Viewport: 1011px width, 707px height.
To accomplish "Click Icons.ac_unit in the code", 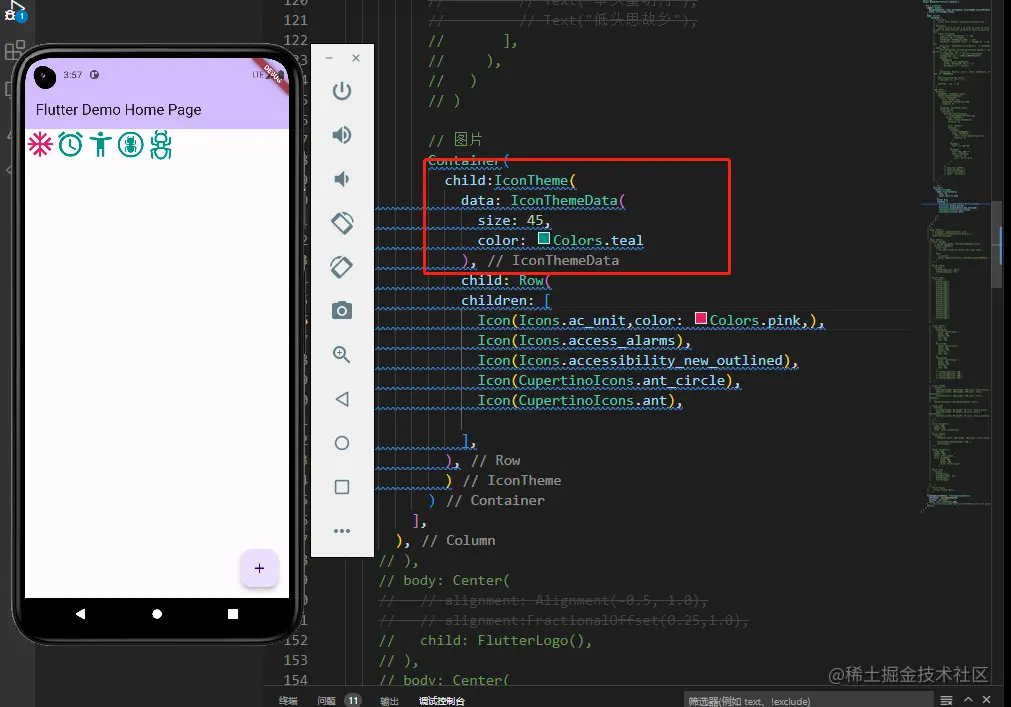I will pos(573,320).
